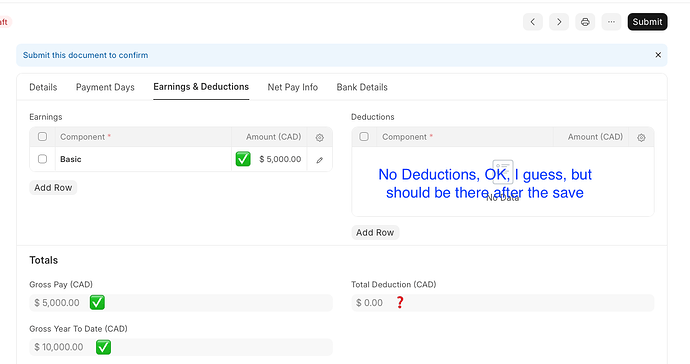Open the three-dots more menu
Screen dimensions: 690x364
611,22
